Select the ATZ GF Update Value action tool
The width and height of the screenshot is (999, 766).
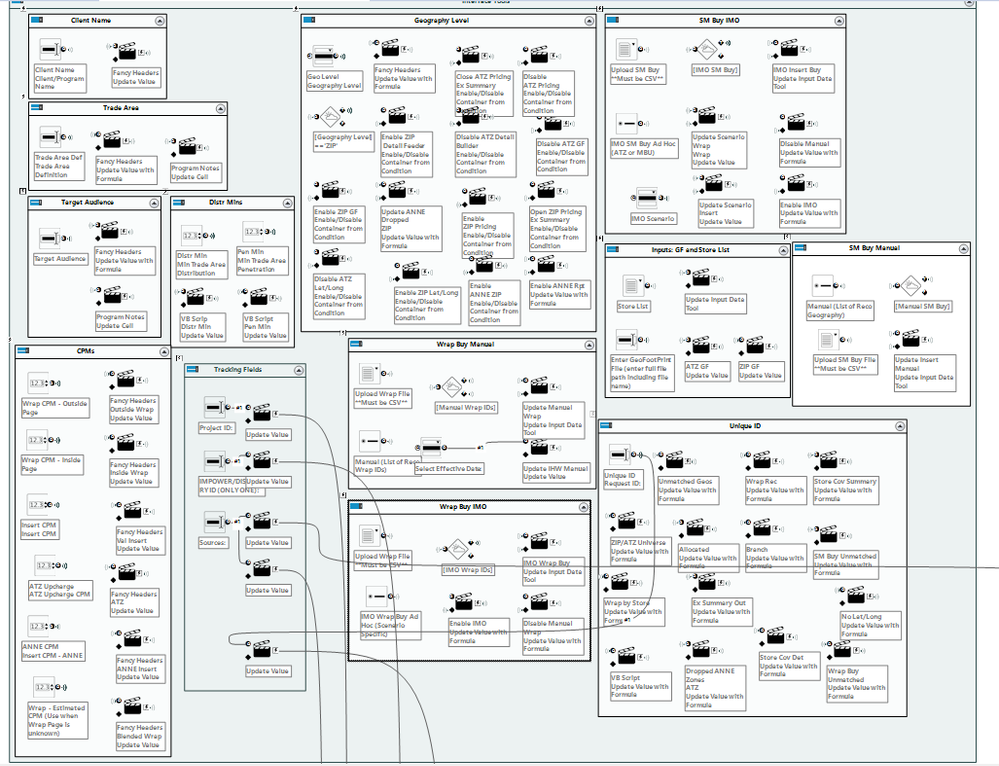(701, 346)
